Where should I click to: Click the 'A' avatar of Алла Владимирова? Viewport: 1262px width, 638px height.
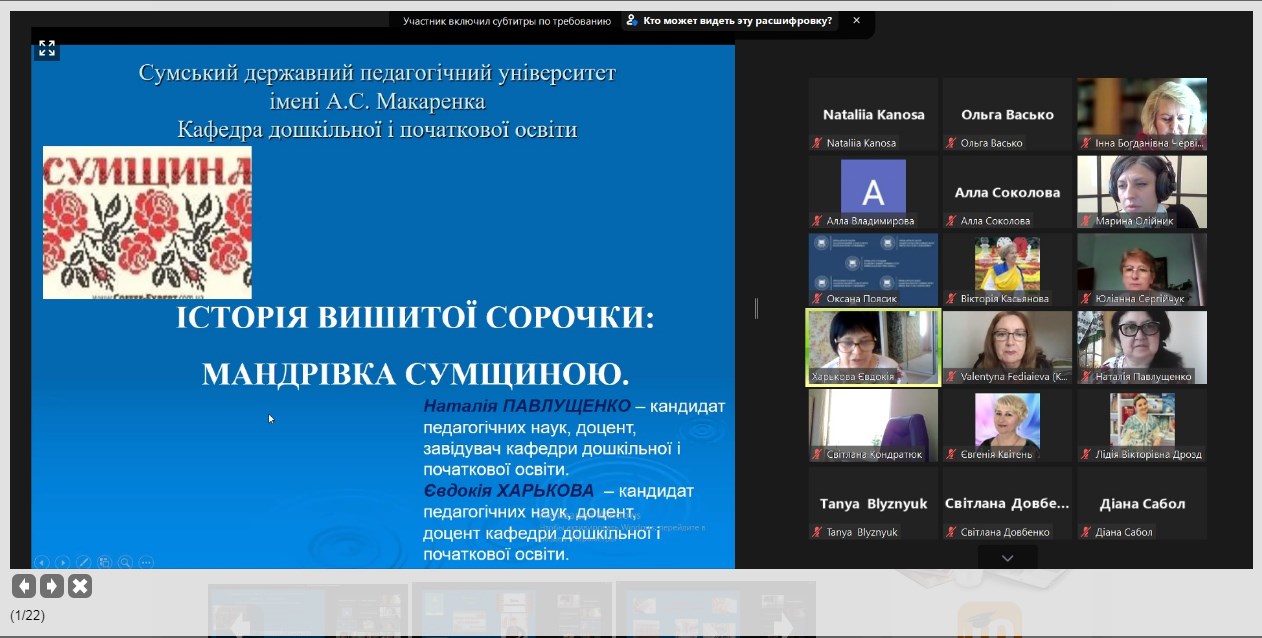pos(873,186)
